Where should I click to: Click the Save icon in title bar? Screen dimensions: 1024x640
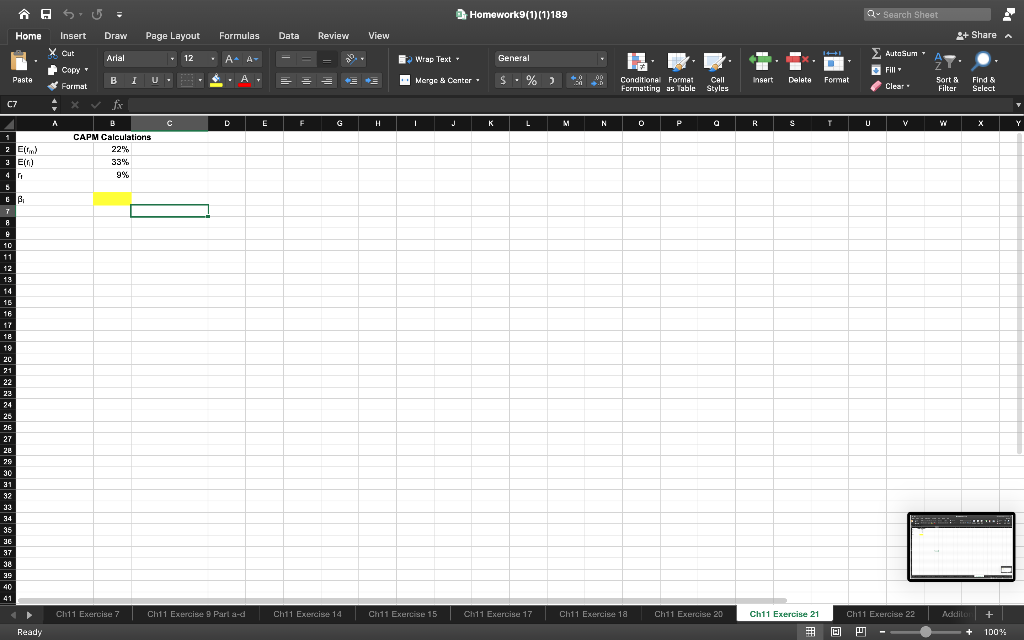pyautogui.click(x=47, y=14)
